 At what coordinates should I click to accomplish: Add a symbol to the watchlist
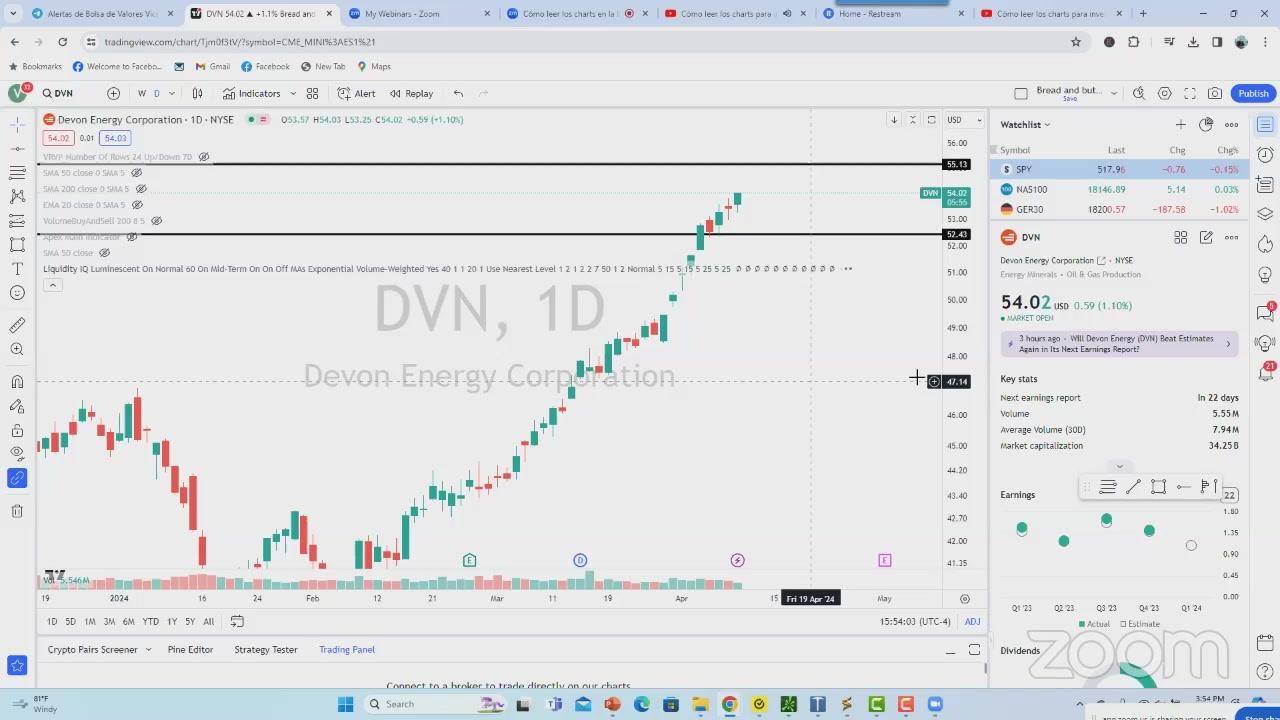1181,124
